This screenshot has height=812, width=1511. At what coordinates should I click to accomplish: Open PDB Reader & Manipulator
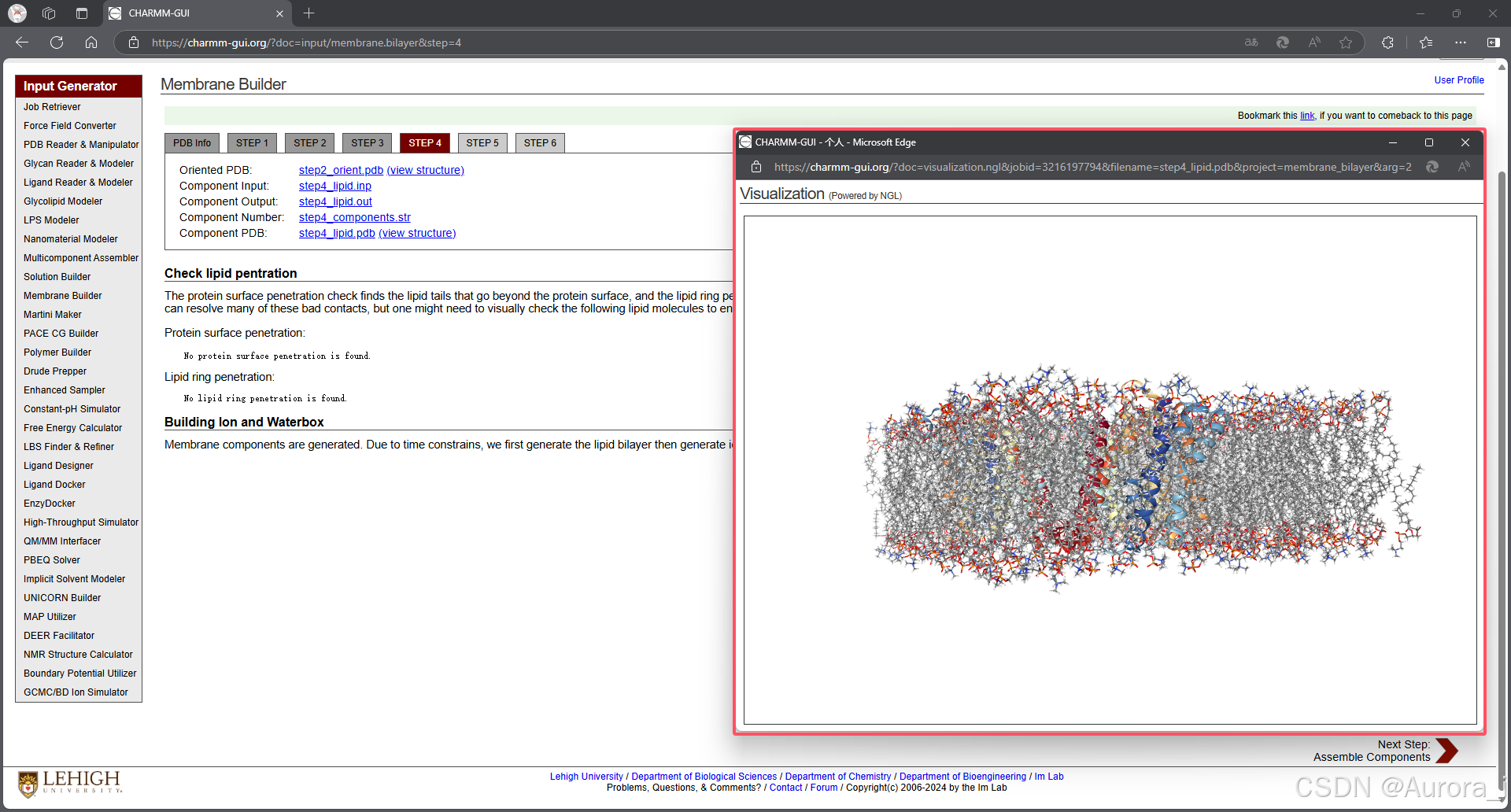[x=81, y=145]
